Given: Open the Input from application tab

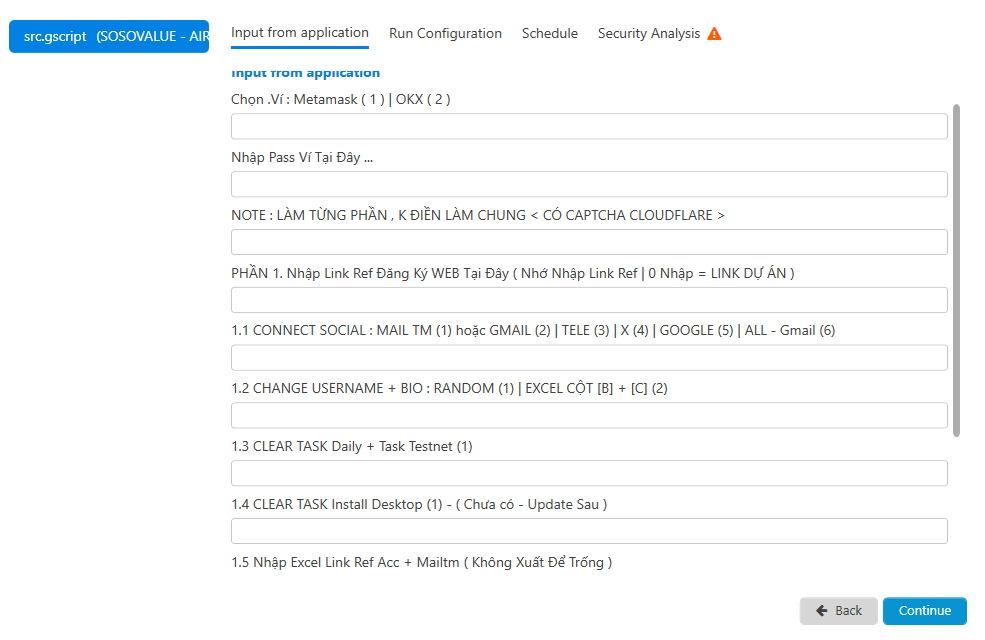Looking at the screenshot, I should pos(300,33).
